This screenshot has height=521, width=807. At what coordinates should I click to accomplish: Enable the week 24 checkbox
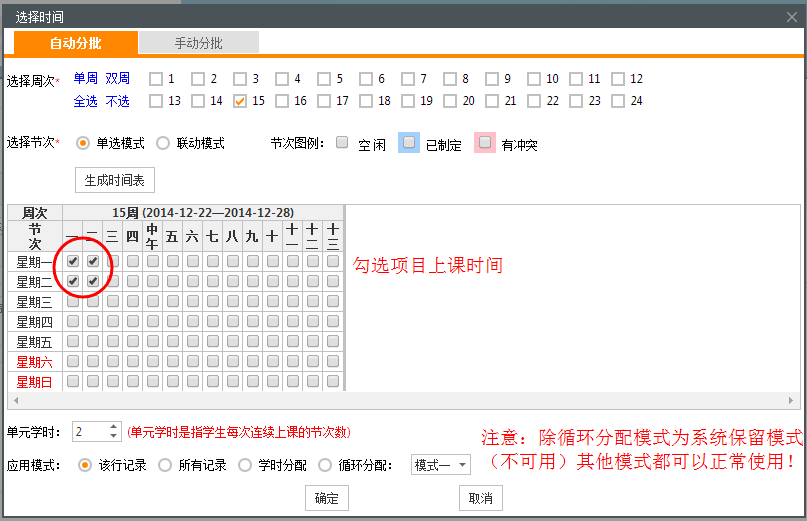point(618,101)
